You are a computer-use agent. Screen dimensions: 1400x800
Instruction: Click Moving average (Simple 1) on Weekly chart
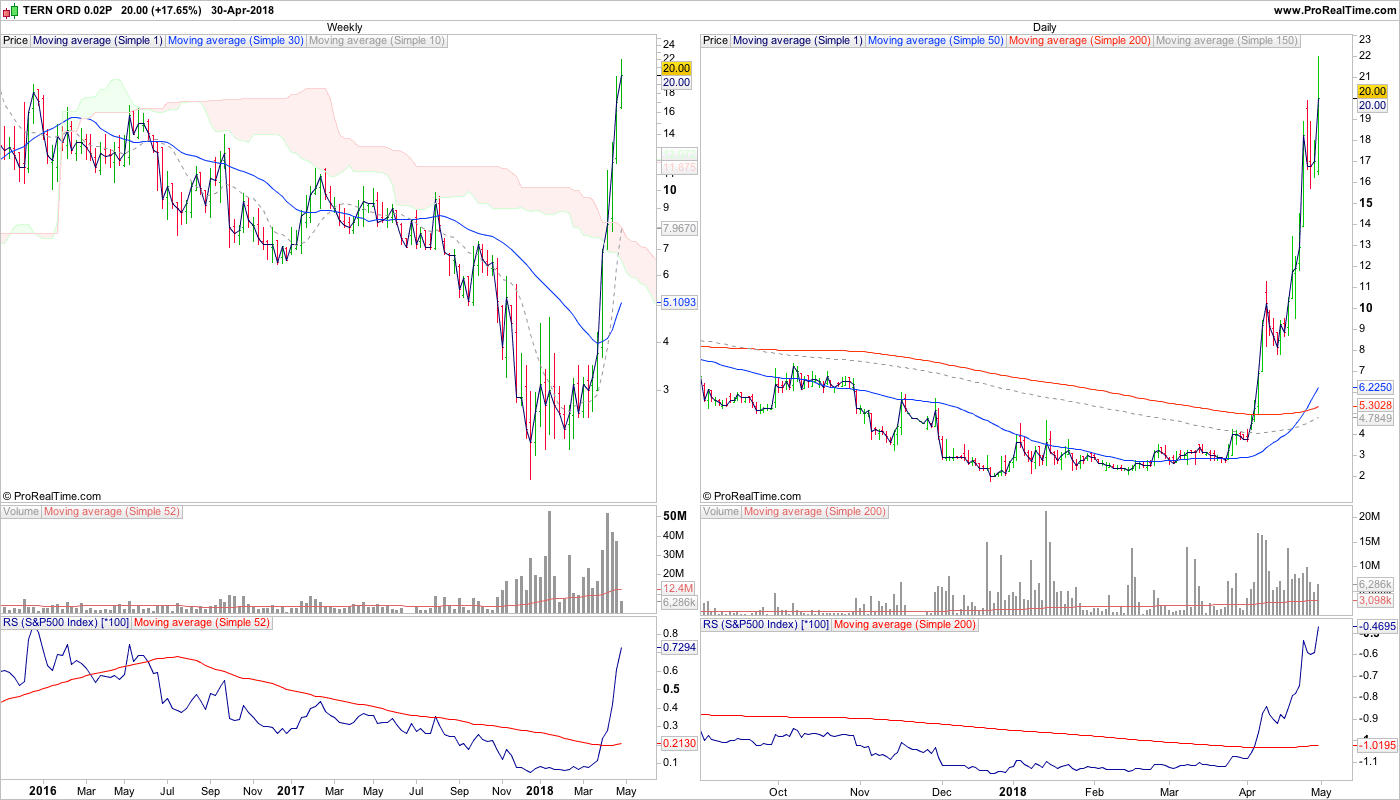click(x=98, y=41)
